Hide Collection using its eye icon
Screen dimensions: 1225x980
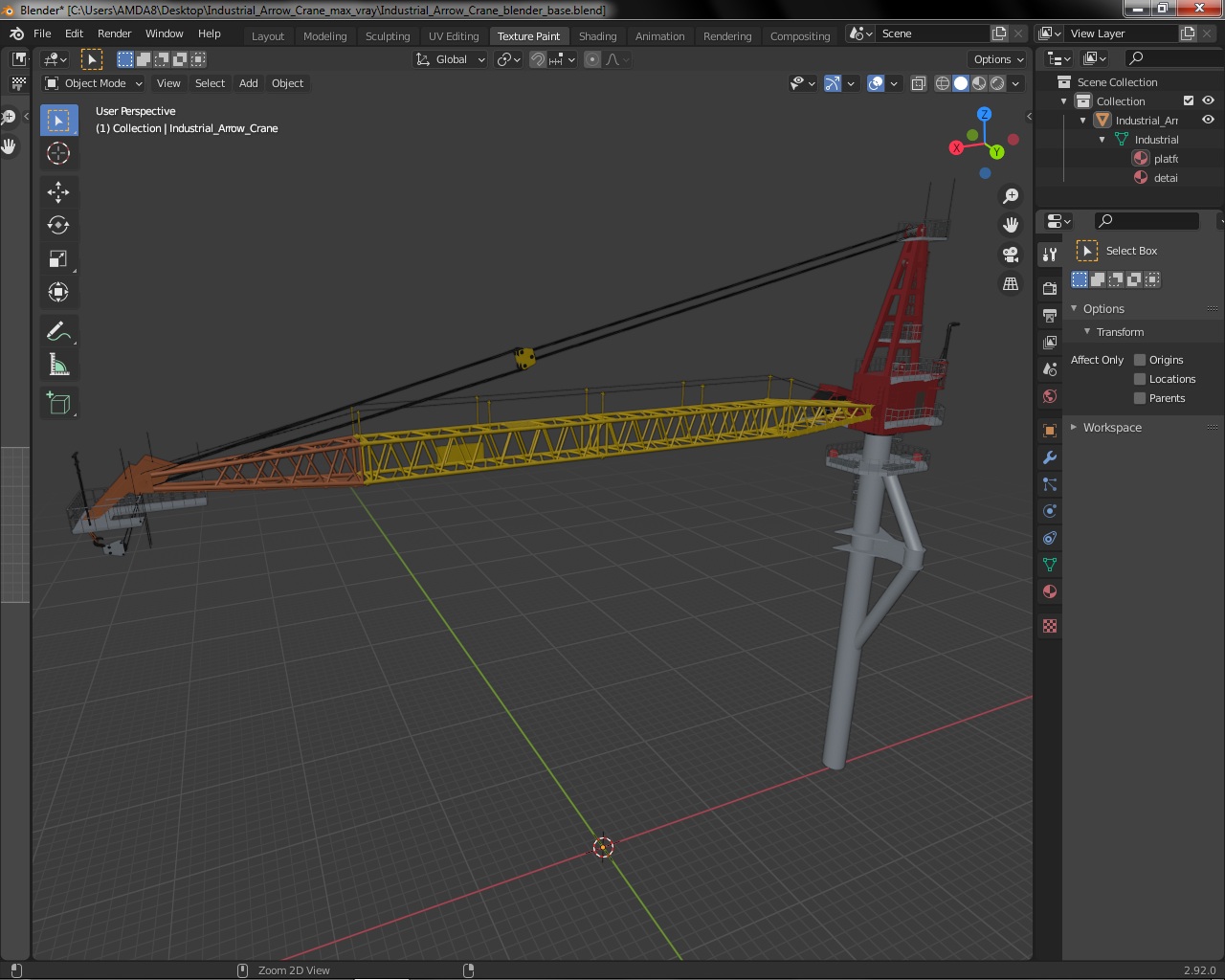pos(1208,100)
